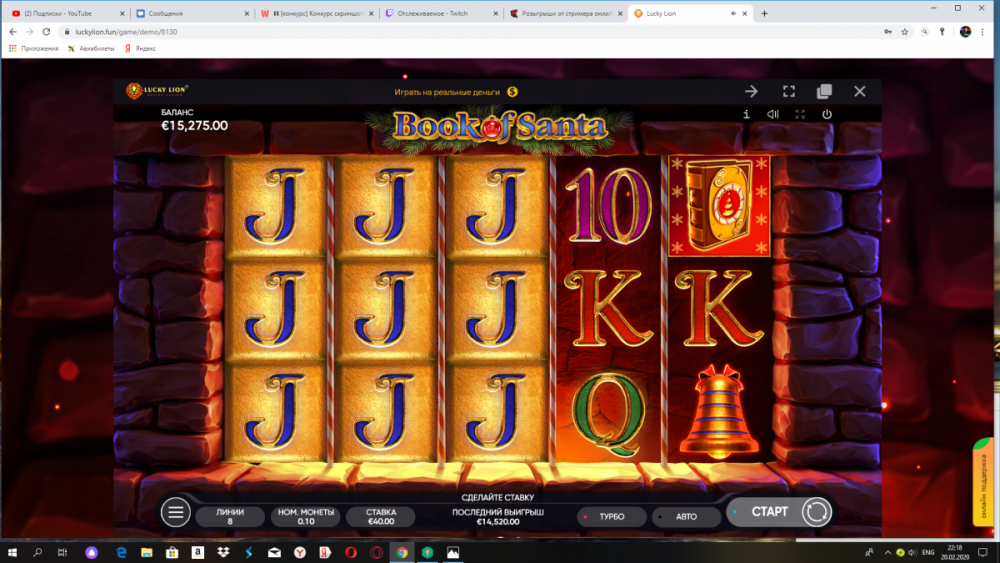
Task: Switch to the YouTube Подписки tab
Action: coord(68,13)
